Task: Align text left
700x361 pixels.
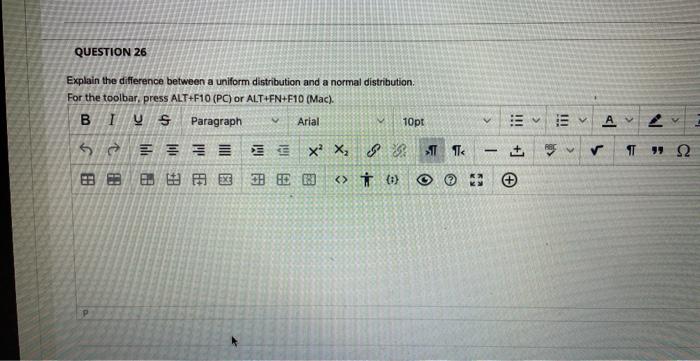Action: pos(146,151)
